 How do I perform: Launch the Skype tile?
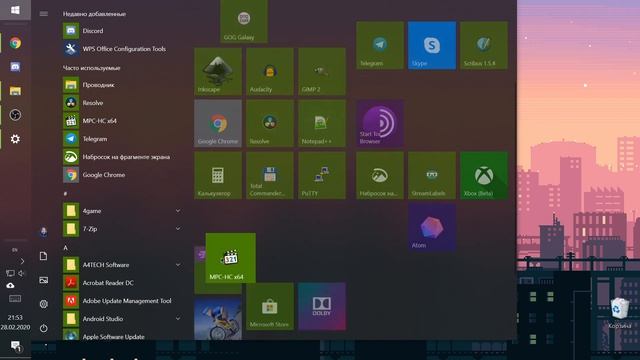click(432, 45)
